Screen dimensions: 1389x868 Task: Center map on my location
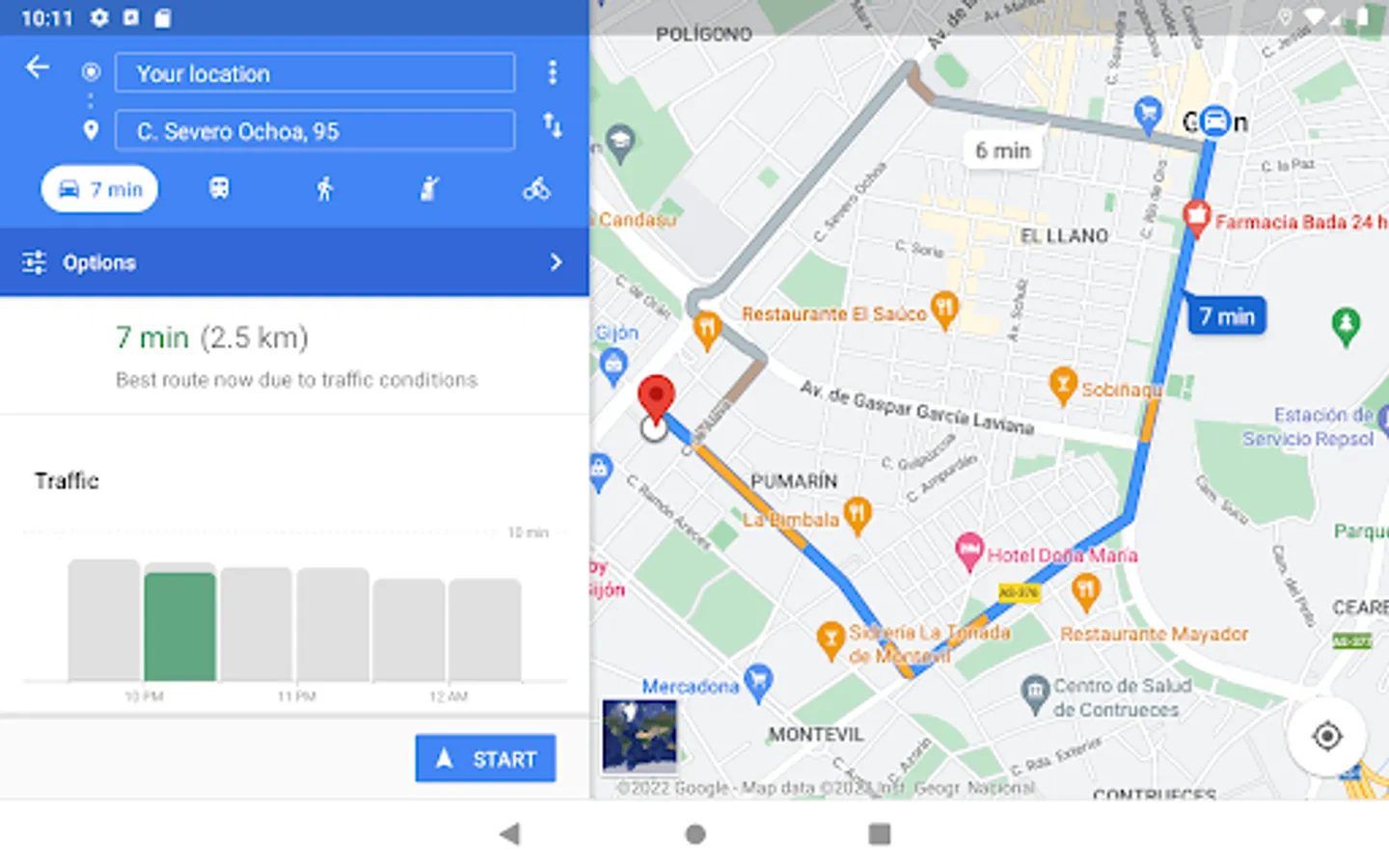click(x=1327, y=736)
